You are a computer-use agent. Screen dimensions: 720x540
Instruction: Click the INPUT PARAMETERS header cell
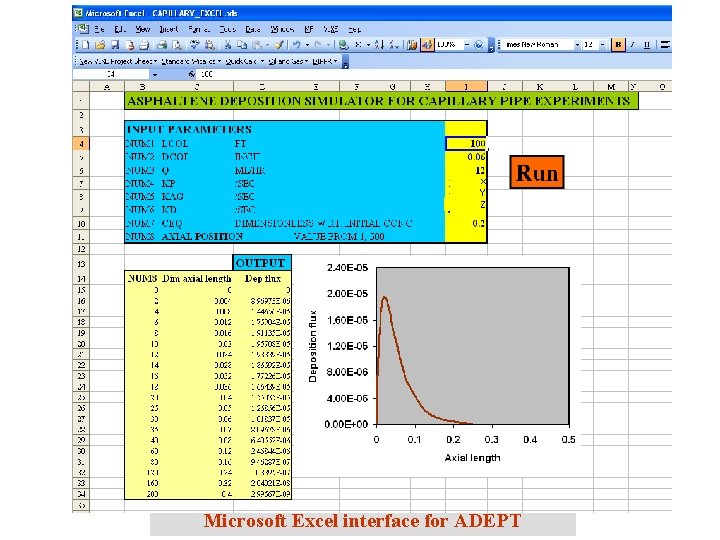(x=189, y=129)
